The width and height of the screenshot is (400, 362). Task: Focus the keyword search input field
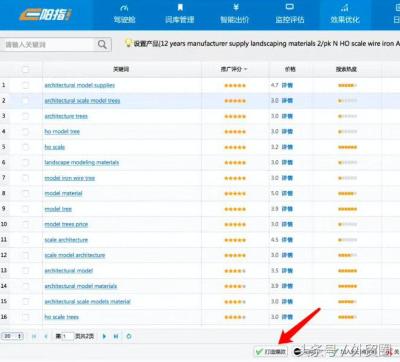tap(48, 44)
